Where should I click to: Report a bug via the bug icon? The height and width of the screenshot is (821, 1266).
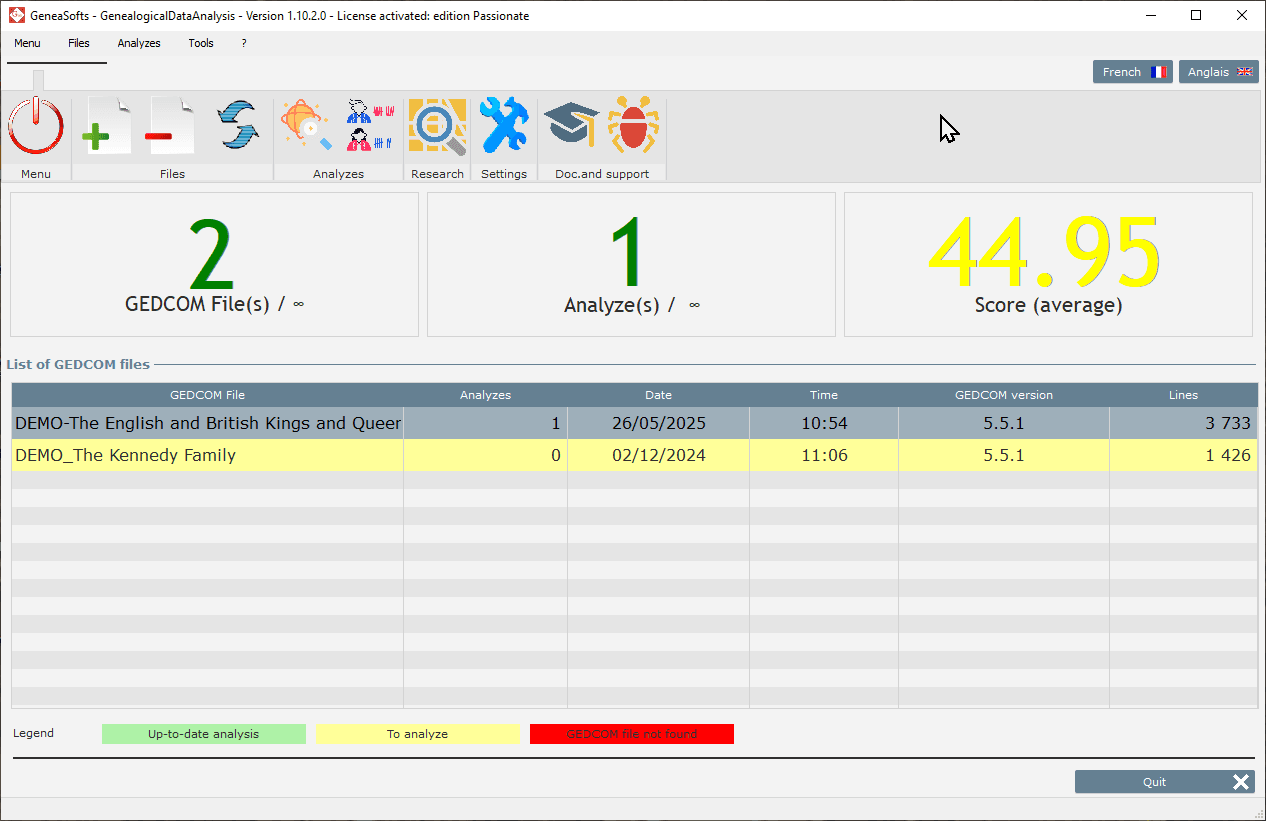[634, 126]
